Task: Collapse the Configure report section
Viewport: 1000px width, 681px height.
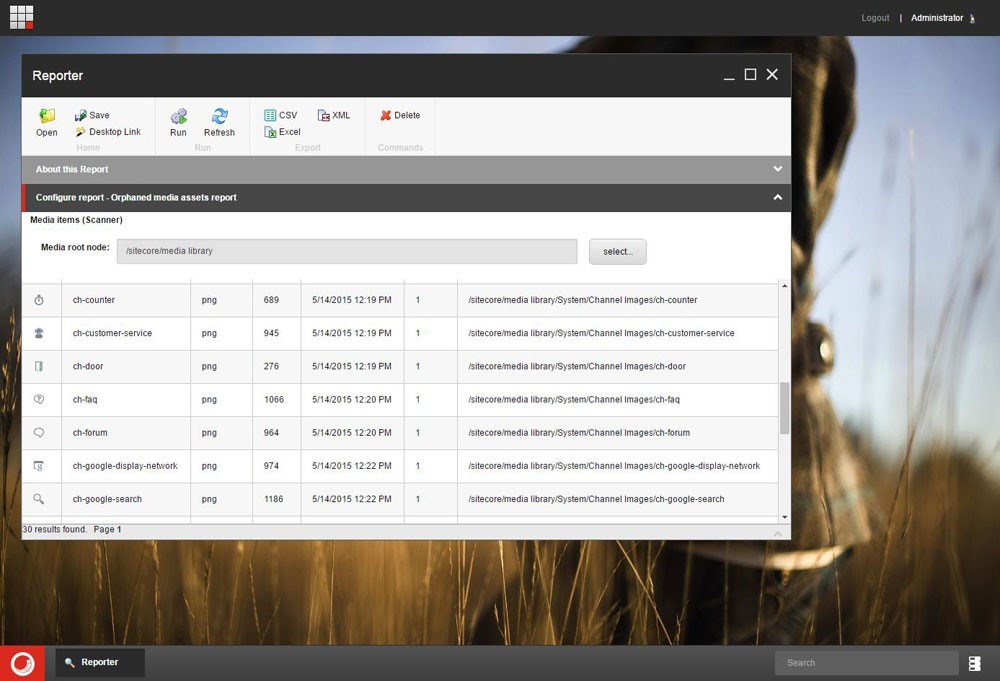Action: click(x=777, y=197)
